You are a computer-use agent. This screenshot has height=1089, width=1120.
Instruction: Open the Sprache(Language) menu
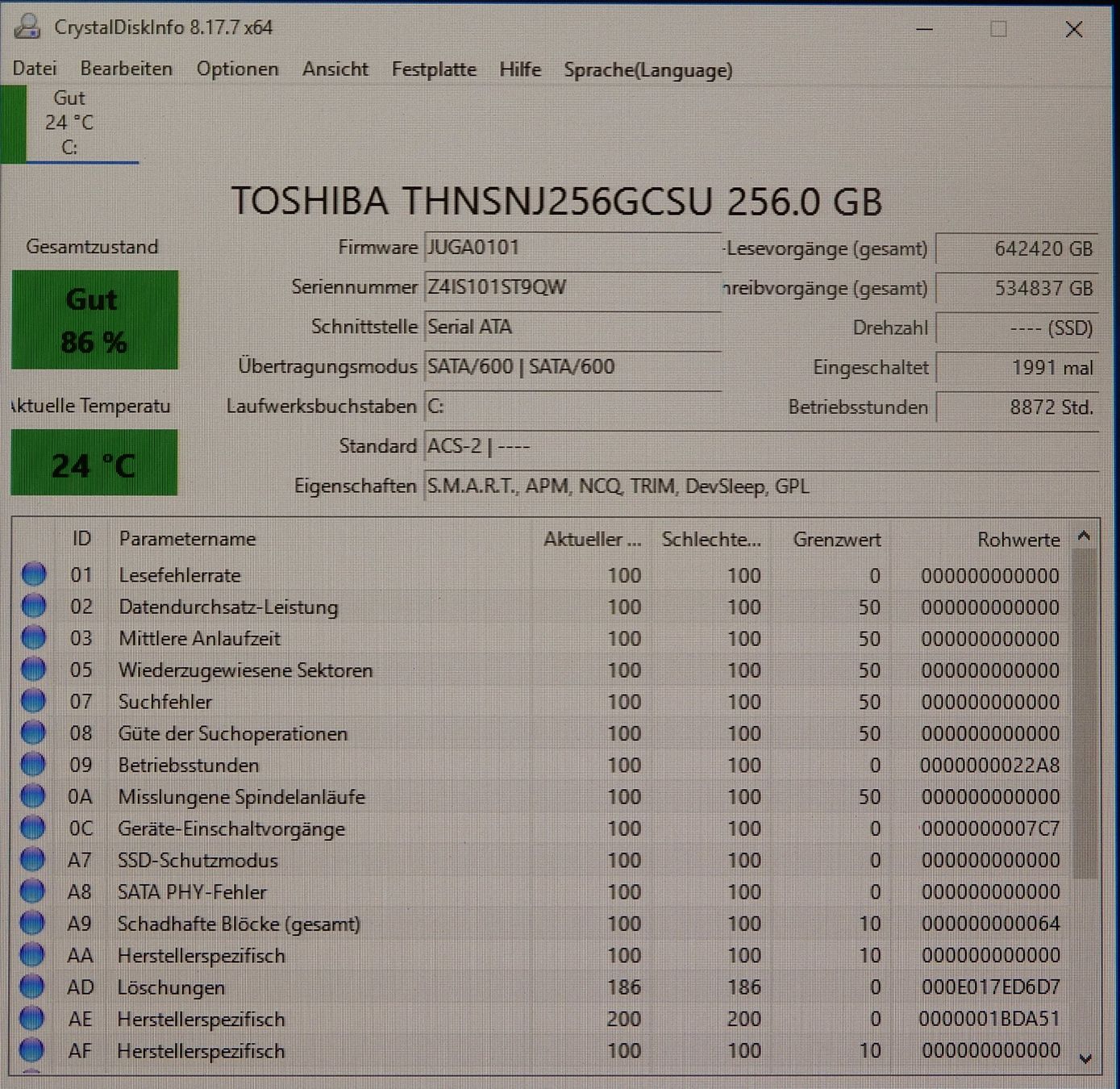click(648, 70)
